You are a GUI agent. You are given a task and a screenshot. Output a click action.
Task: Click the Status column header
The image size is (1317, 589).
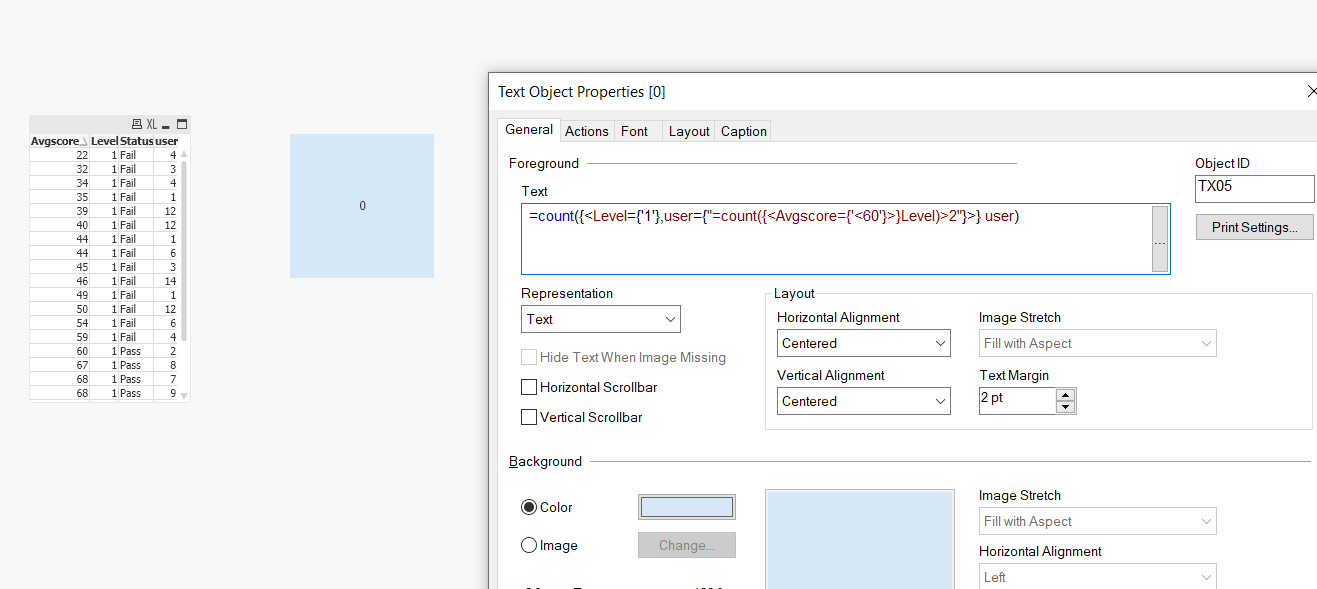tap(137, 141)
